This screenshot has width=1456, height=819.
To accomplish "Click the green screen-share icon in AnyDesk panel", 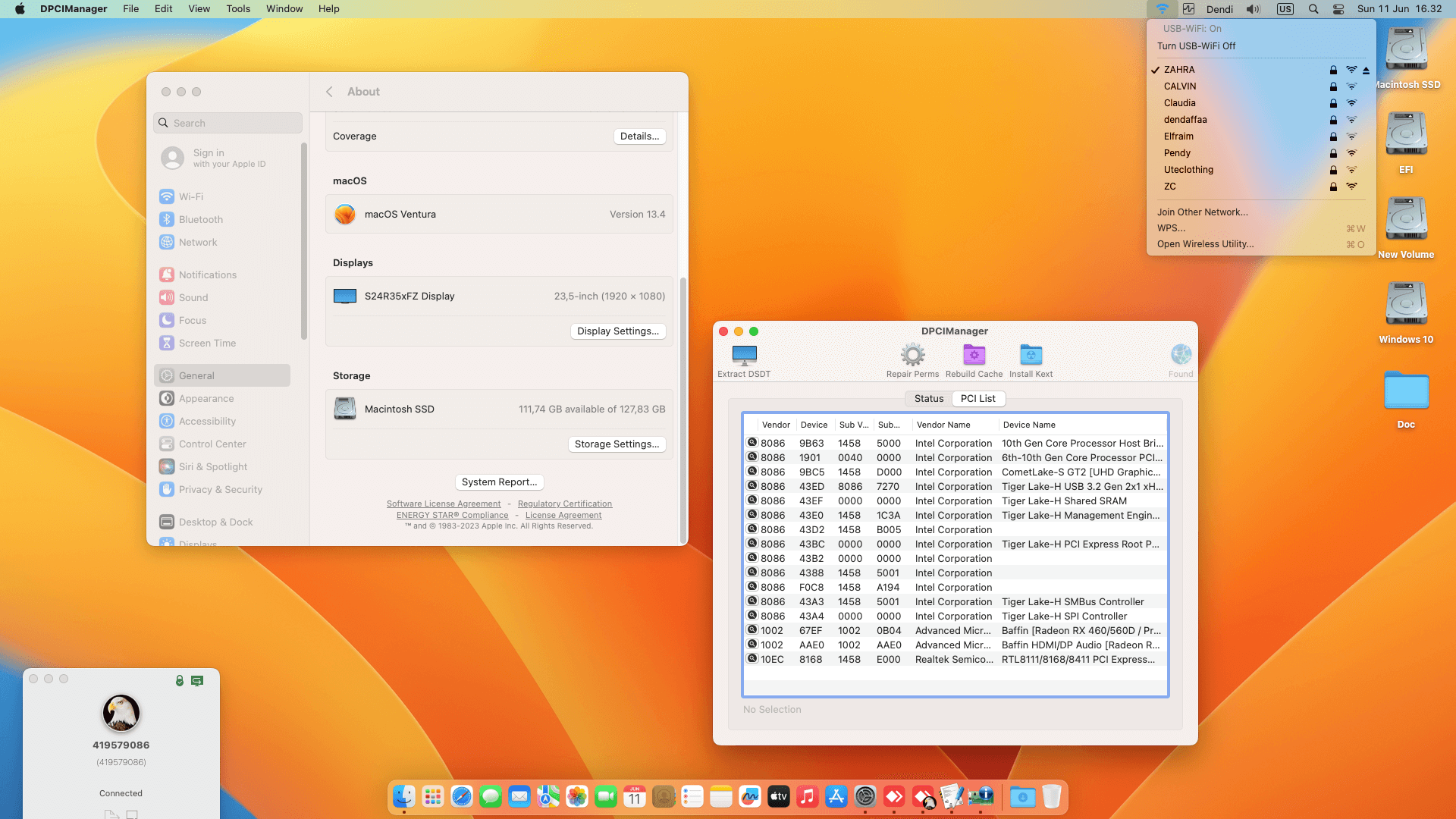I will 197,681.
